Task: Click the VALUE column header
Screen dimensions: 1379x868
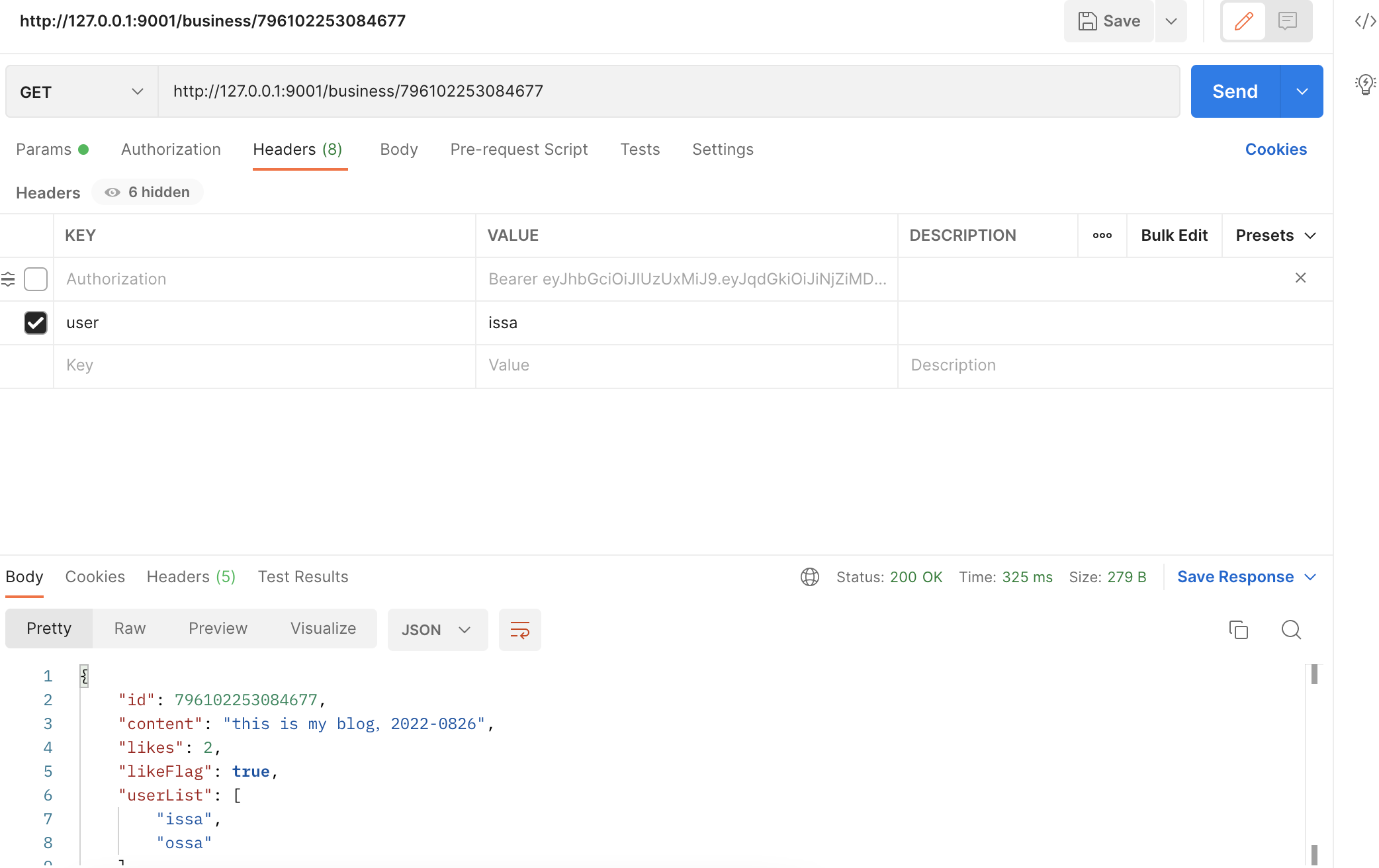Action: (x=513, y=236)
